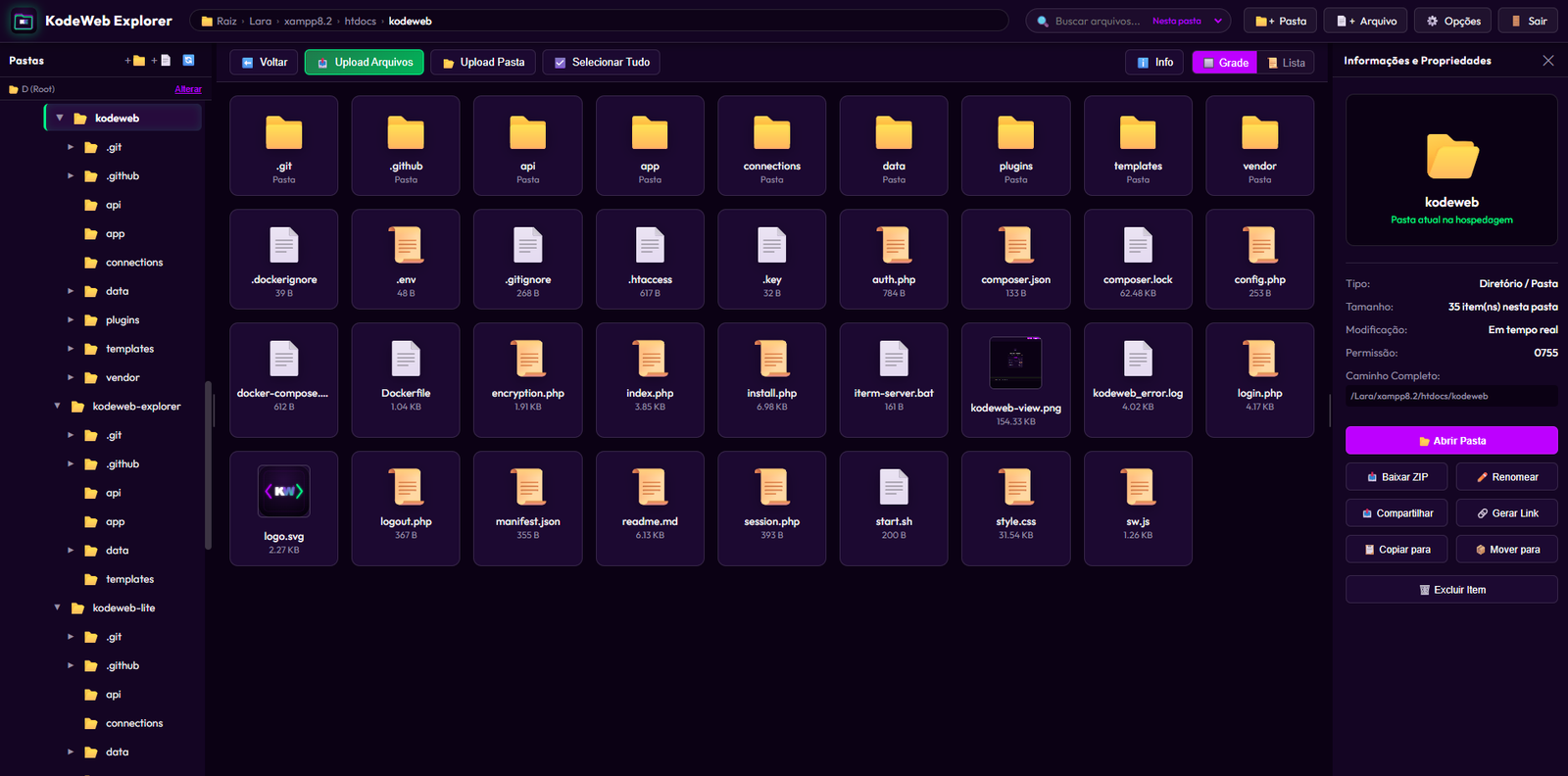Select the composer.json file icon
Image resolution: width=1568 pixels, height=776 pixels.
(1016, 245)
